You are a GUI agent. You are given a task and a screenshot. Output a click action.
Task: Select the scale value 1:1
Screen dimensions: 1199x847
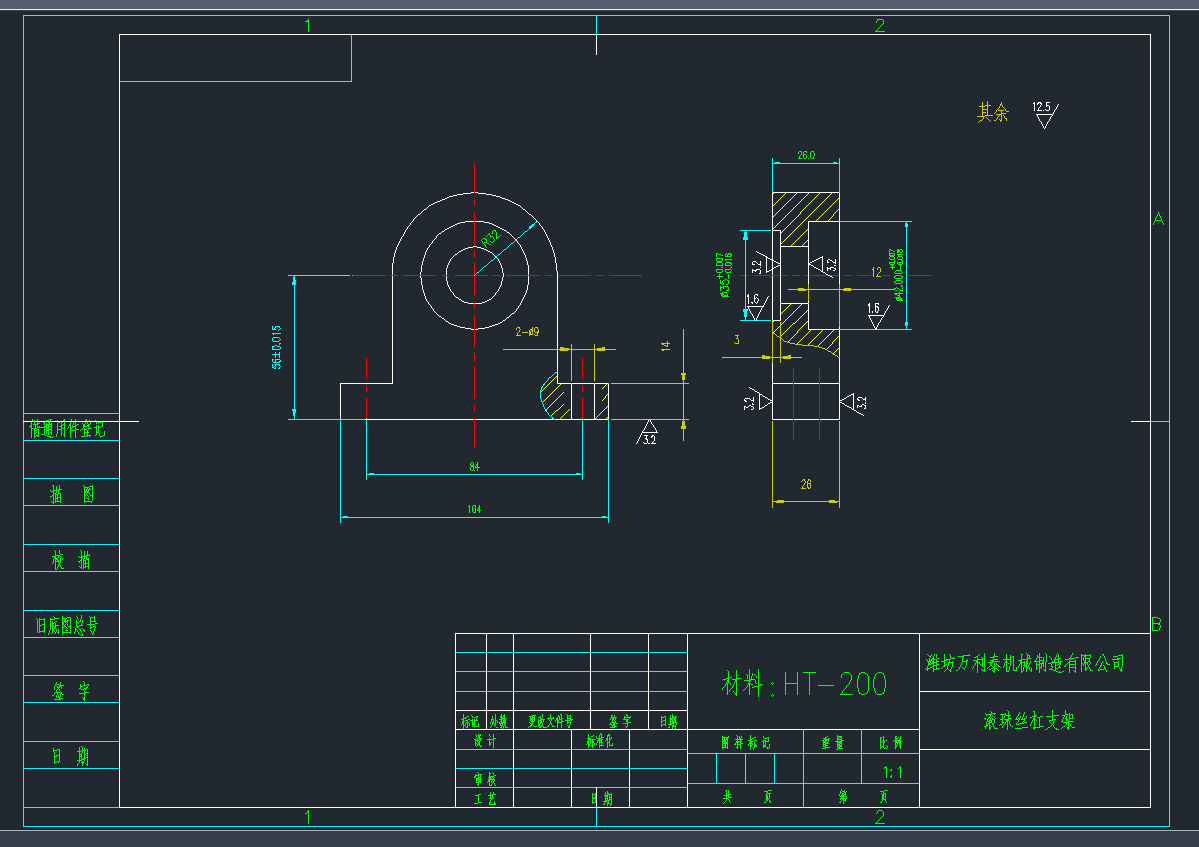892,772
